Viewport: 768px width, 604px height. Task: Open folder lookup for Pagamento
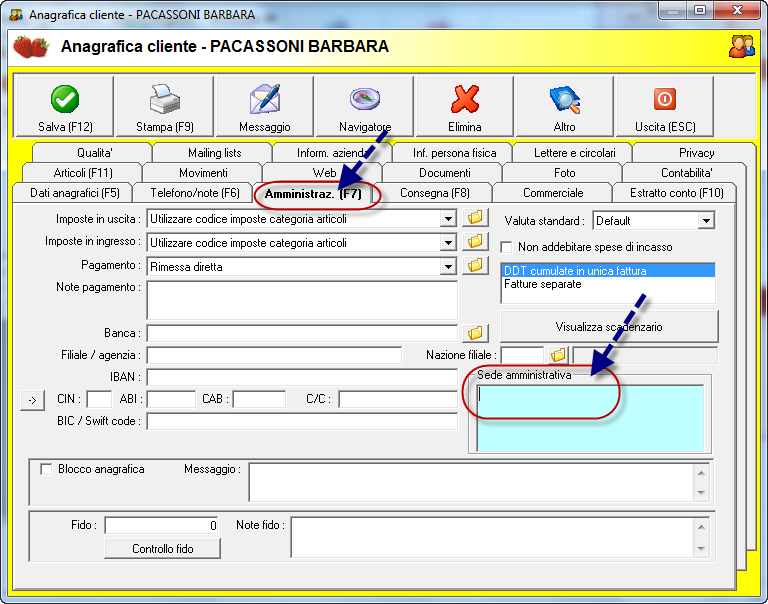(x=475, y=266)
